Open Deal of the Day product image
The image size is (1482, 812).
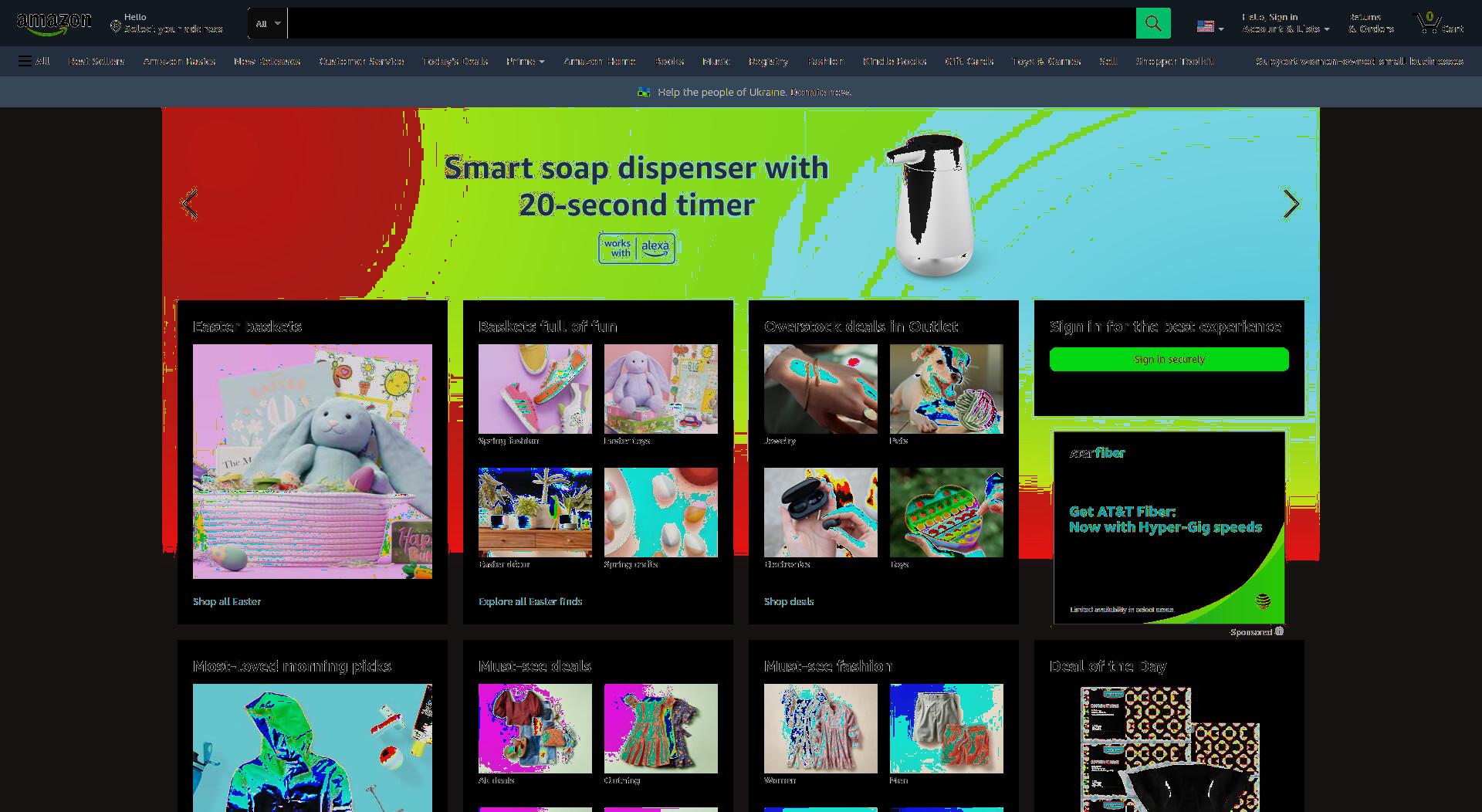click(x=1169, y=749)
